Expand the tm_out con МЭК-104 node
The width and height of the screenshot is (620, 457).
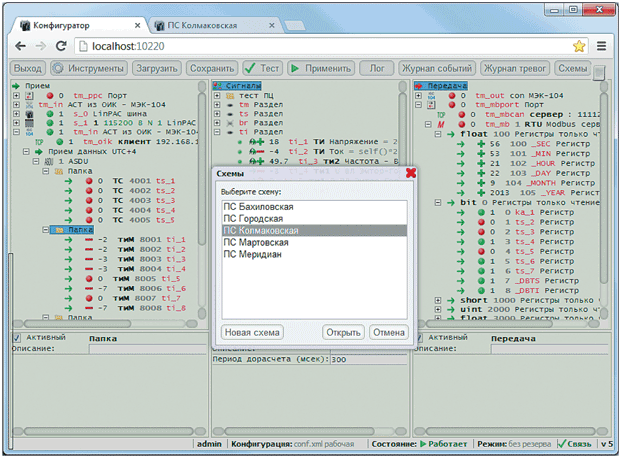(419, 95)
